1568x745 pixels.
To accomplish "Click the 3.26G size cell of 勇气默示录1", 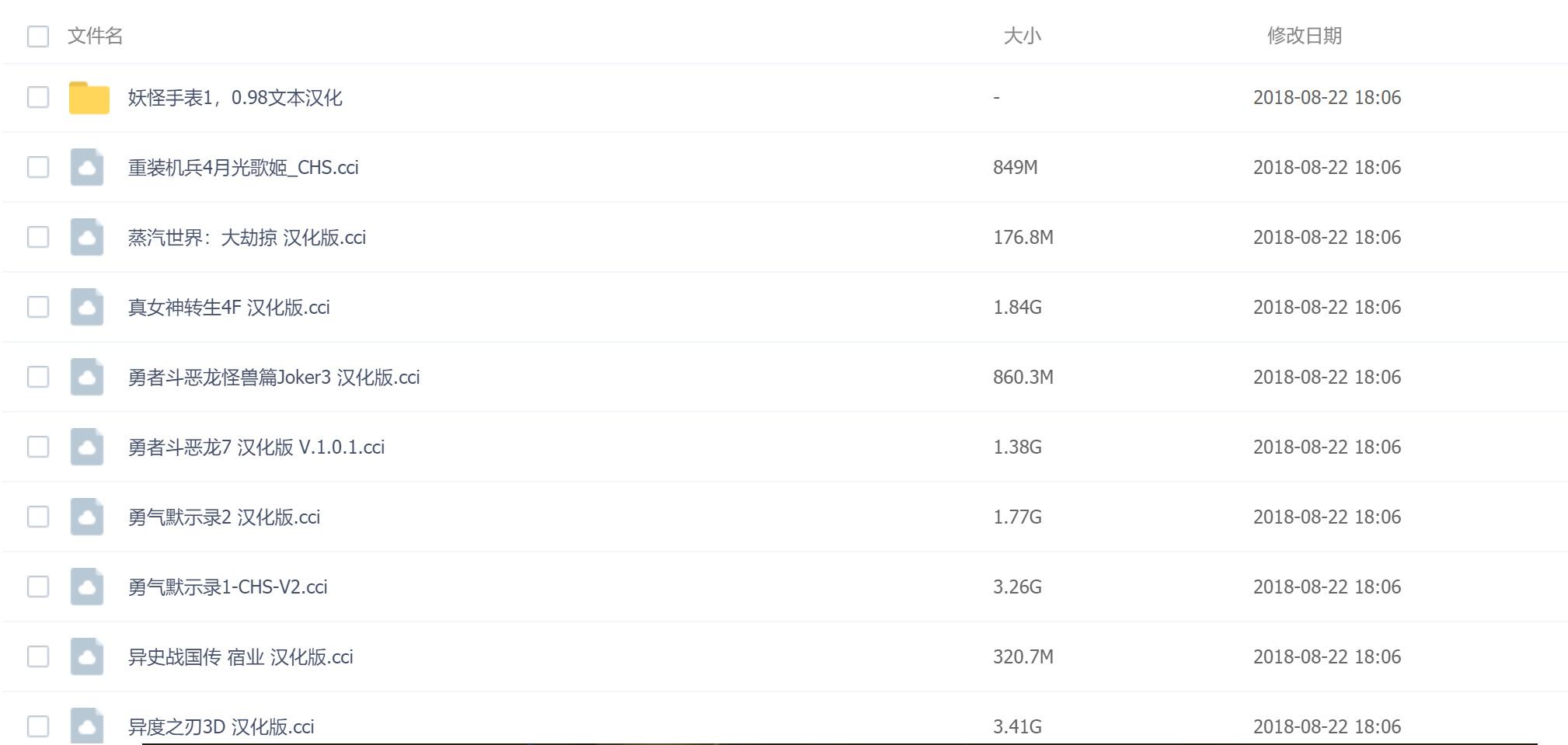I will pos(1017,587).
